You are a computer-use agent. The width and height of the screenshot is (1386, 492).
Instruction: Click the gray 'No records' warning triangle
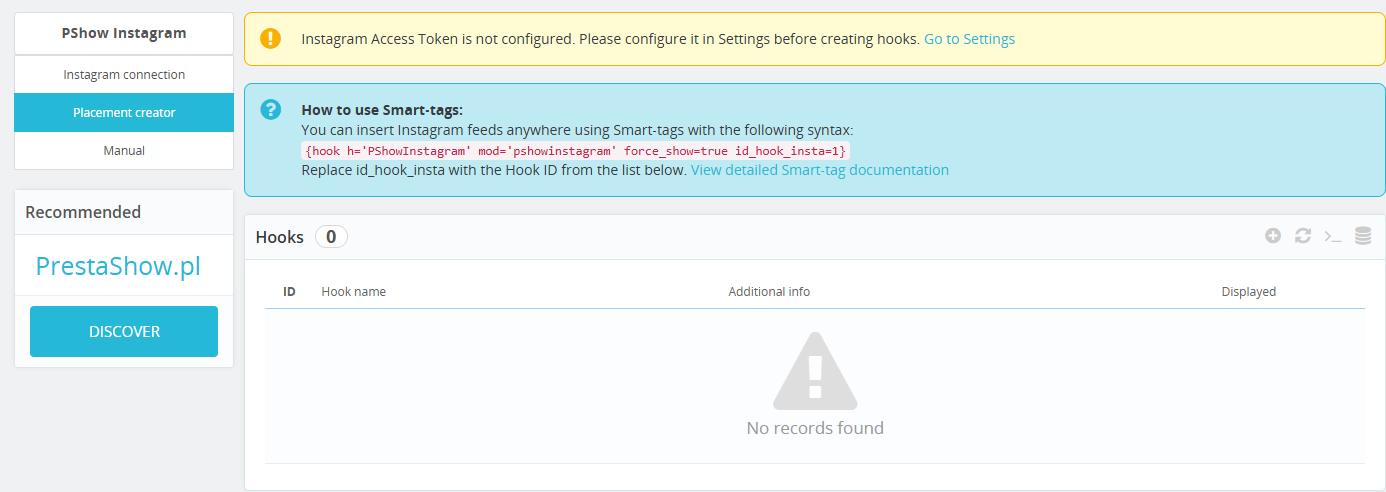(x=815, y=371)
